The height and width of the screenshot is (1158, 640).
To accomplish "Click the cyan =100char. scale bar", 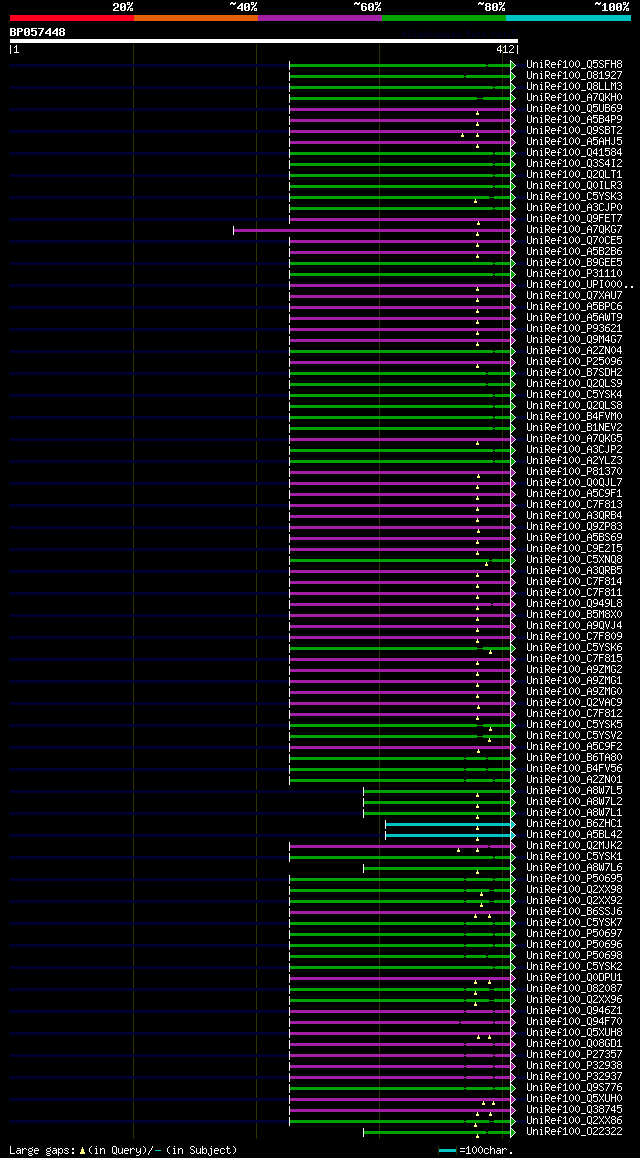I will point(447,1151).
